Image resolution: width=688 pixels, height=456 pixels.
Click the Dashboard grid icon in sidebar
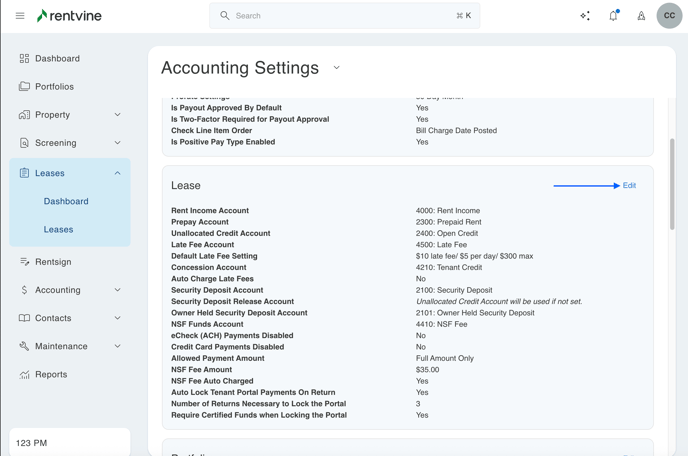point(24,59)
